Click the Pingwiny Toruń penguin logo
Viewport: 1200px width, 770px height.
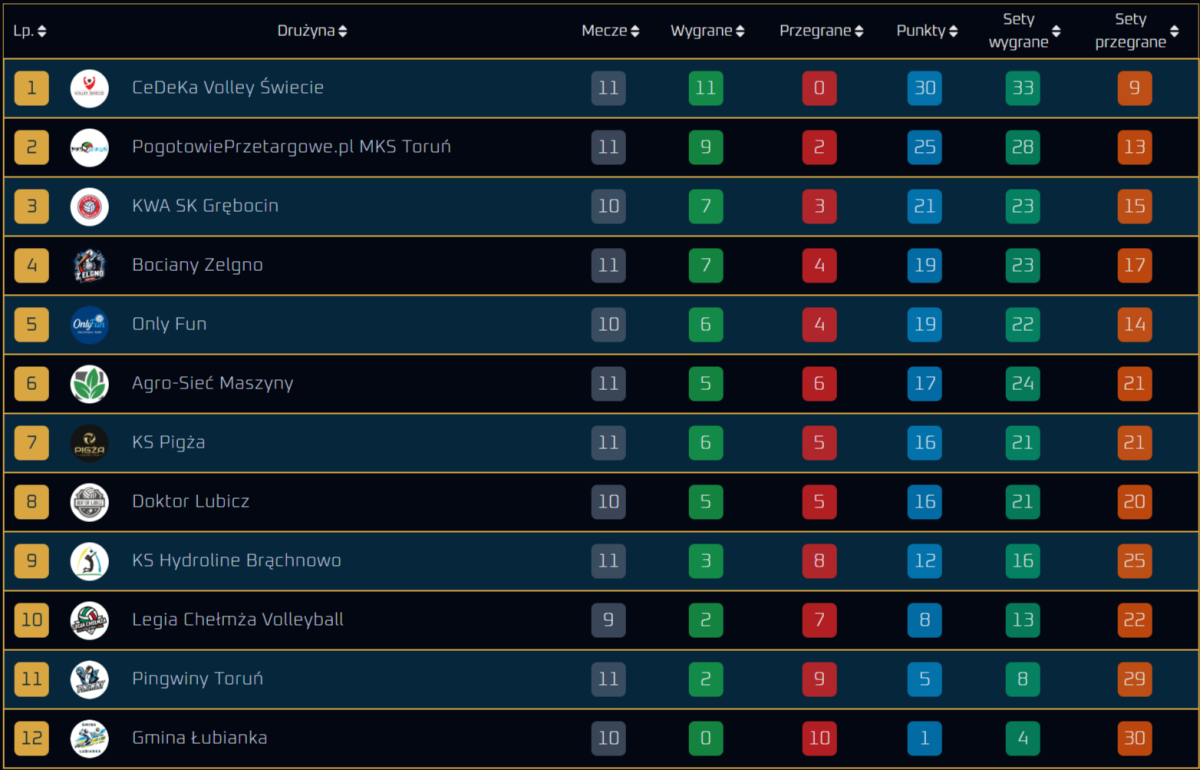[x=89, y=679]
